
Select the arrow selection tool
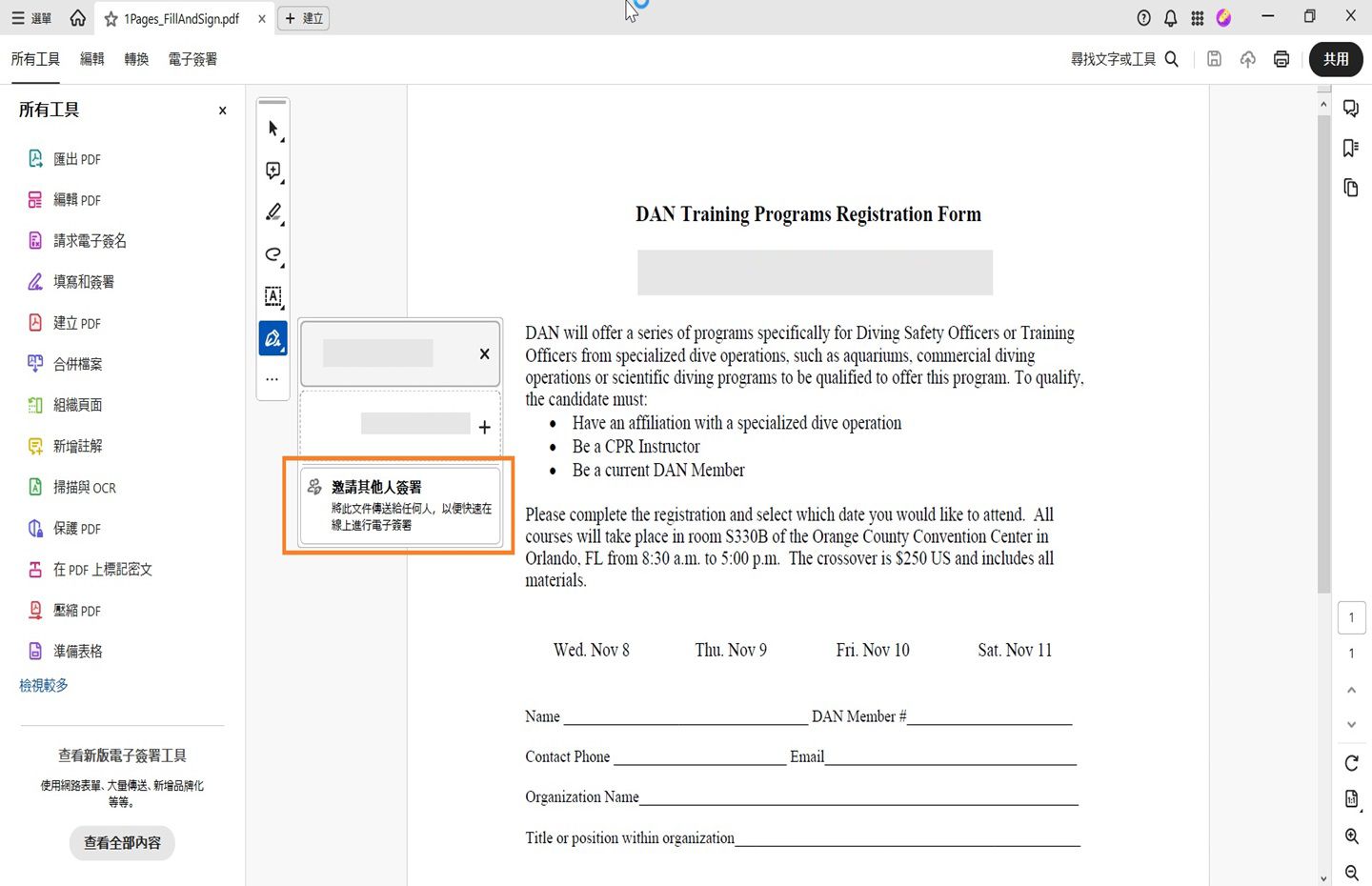click(x=273, y=129)
